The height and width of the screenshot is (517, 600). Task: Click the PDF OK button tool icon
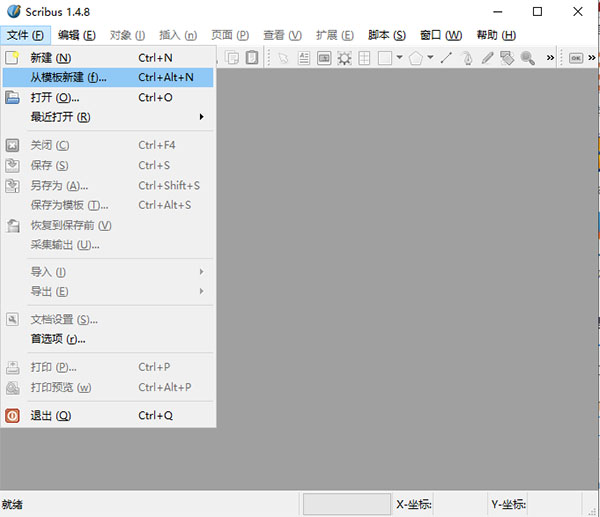[x=576, y=58]
